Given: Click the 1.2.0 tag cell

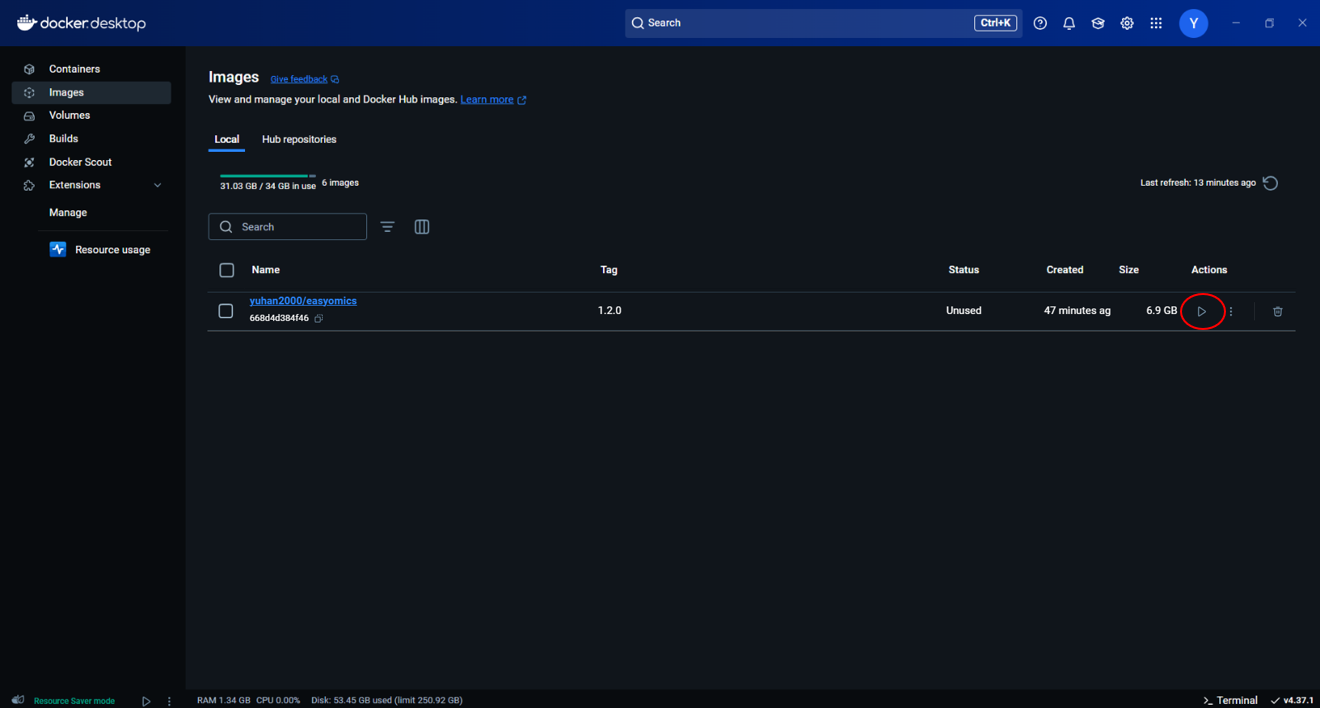Looking at the screenshot, I should 610,311.
